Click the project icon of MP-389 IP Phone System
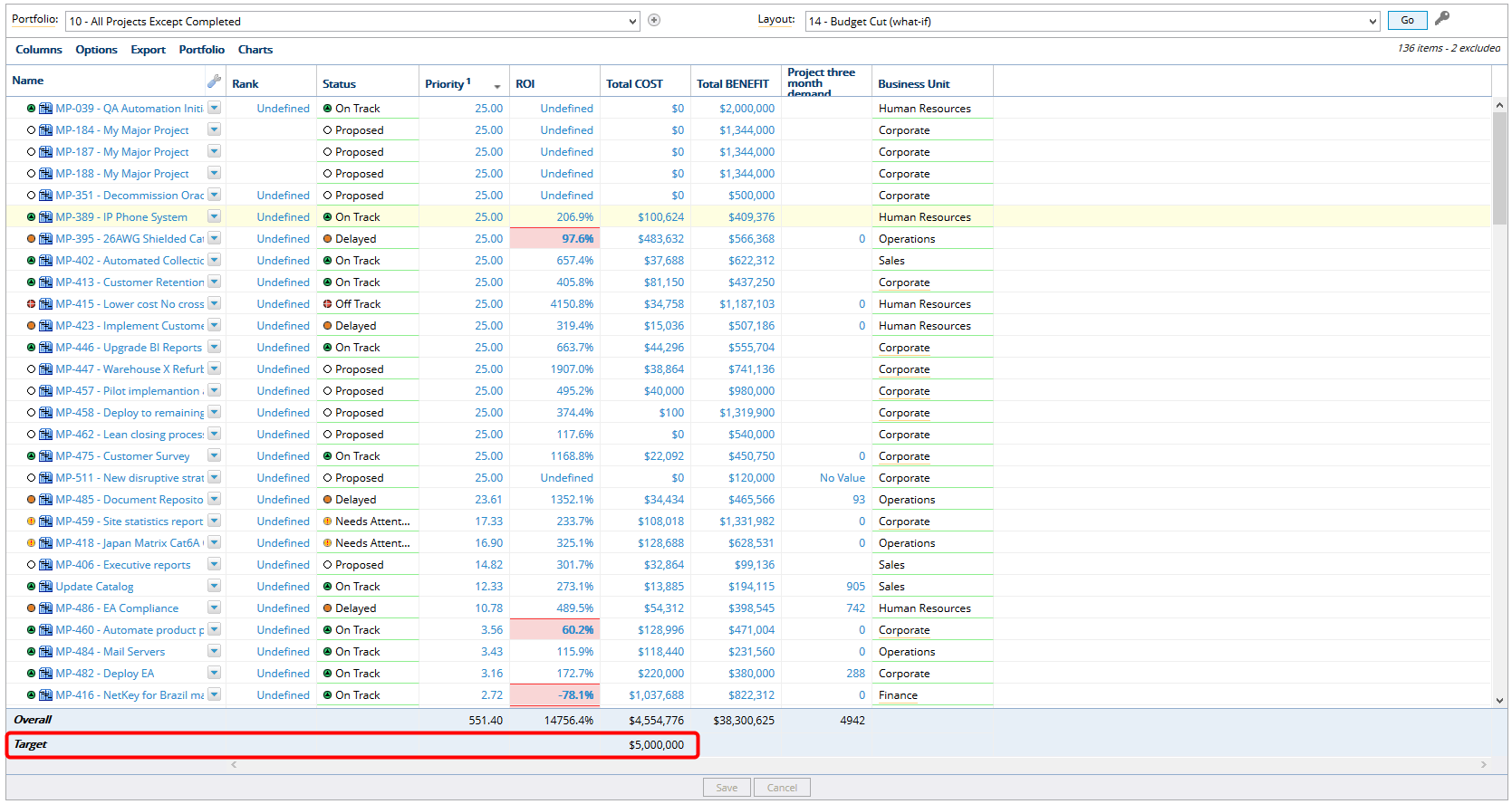Viewport: 1512px width, 804px height. [x=45, y=217]
